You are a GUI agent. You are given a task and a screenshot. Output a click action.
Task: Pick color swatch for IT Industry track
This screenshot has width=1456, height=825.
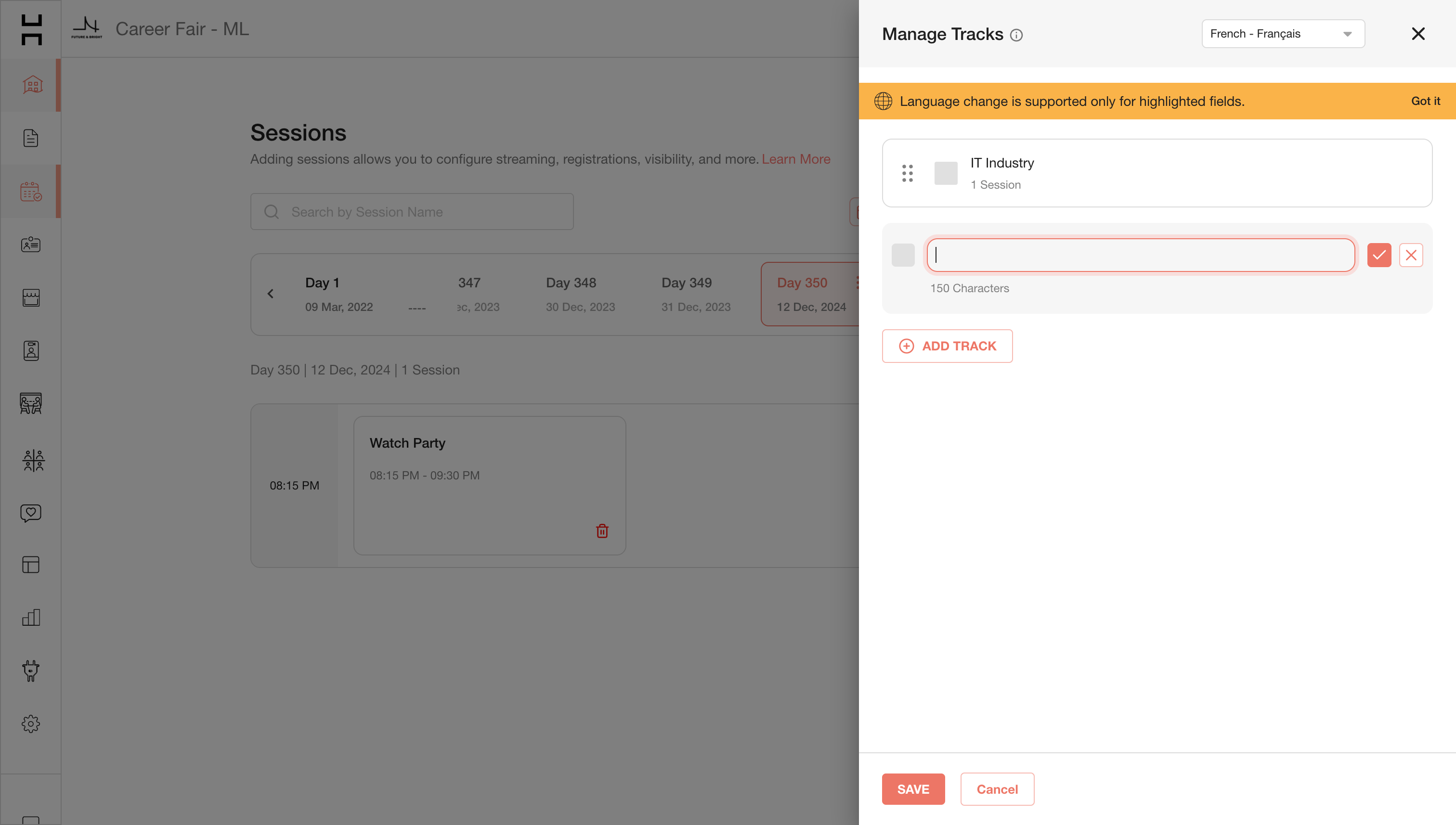pos(946,173)
